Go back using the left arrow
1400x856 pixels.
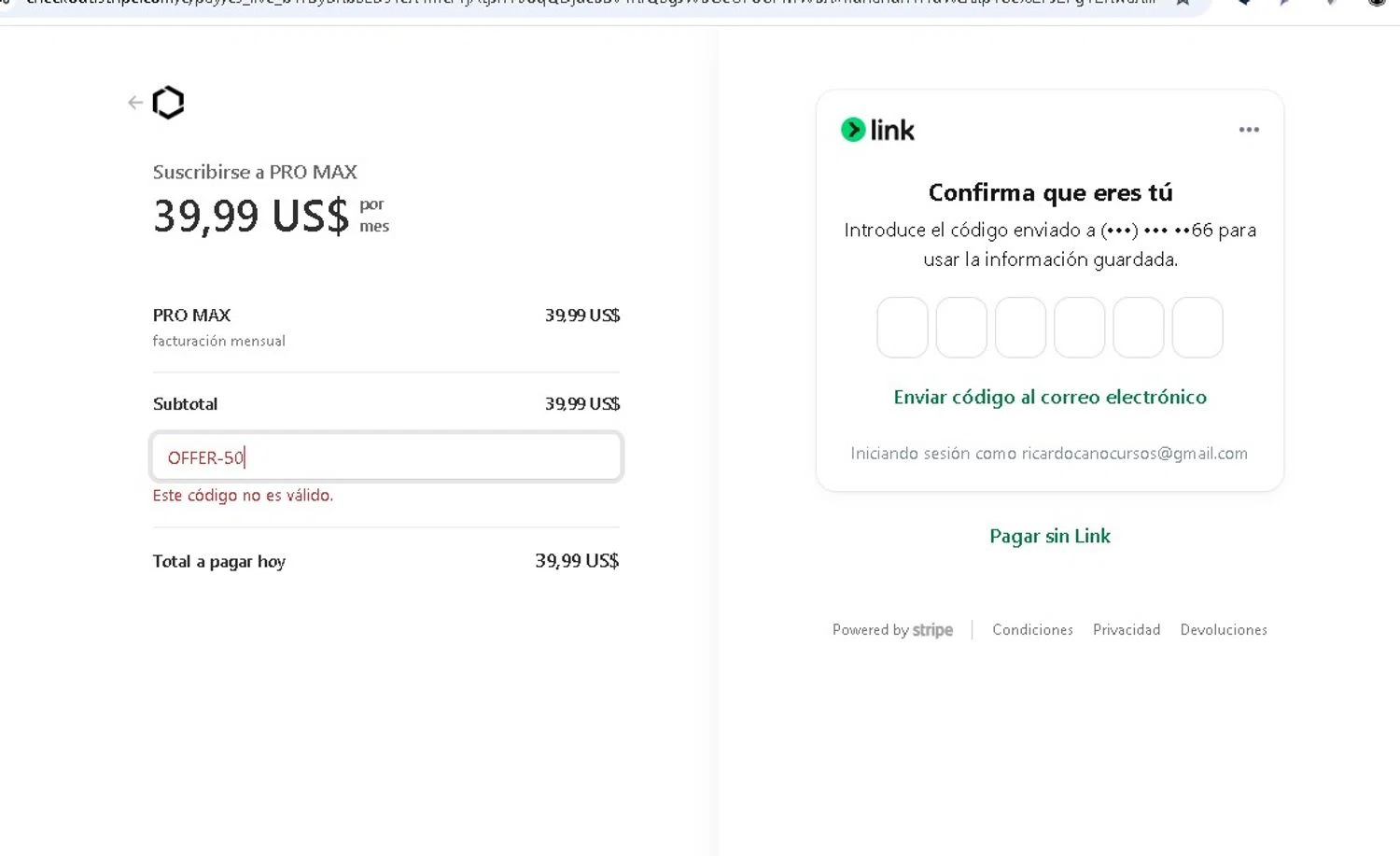coord(135,103)
